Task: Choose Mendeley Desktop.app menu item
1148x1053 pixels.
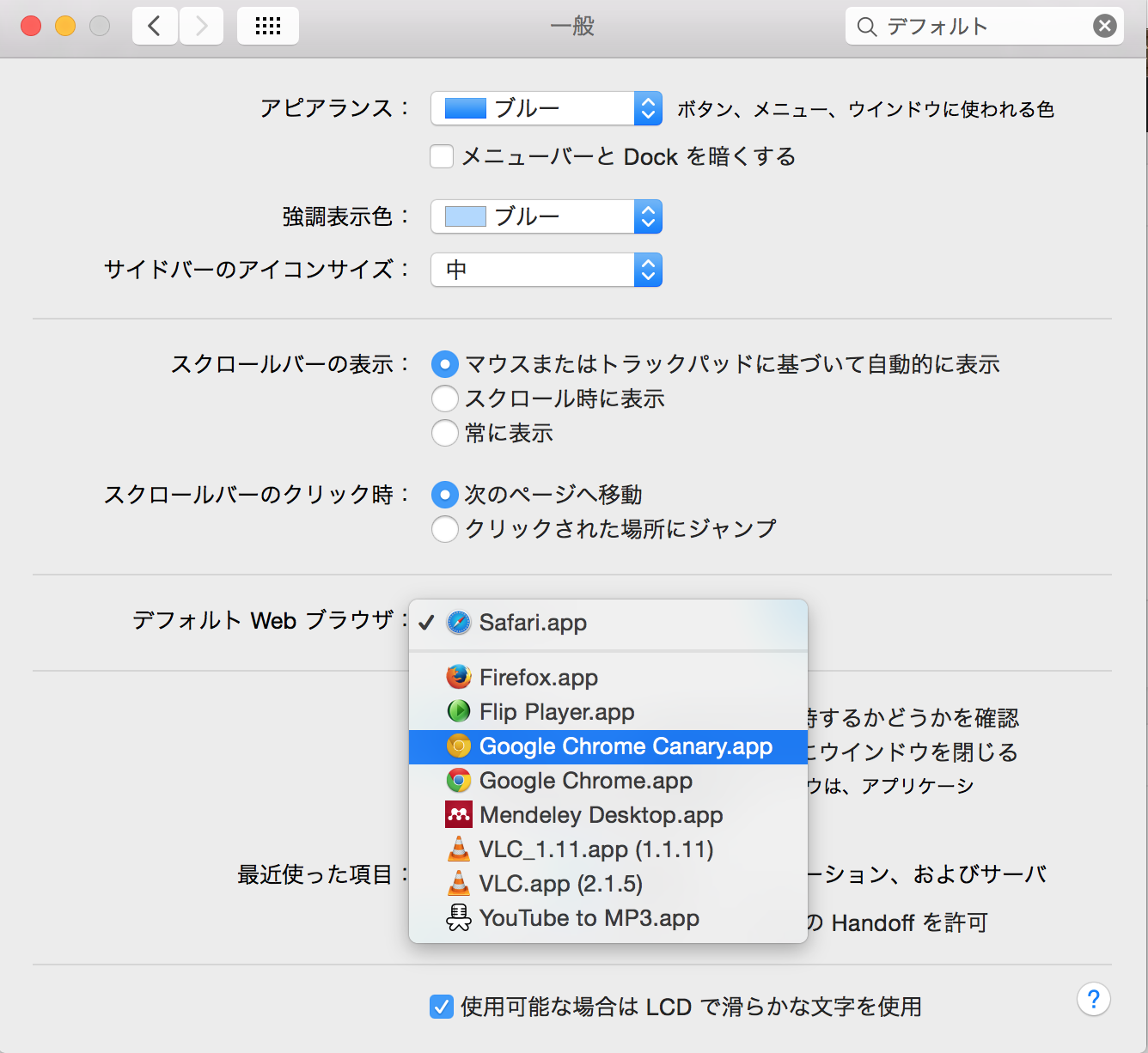Action: tap(608, 814)
